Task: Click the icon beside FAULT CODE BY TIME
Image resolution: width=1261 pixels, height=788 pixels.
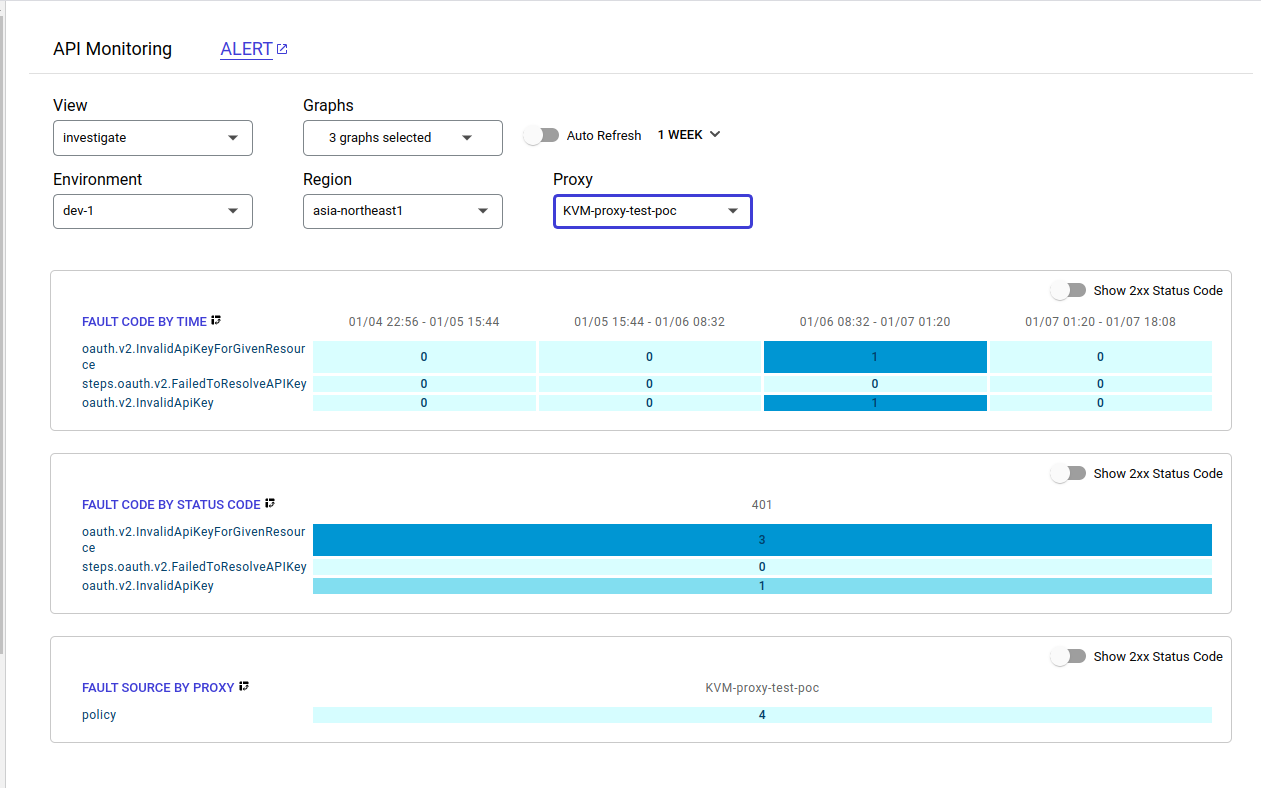Action: coord(216,321)
